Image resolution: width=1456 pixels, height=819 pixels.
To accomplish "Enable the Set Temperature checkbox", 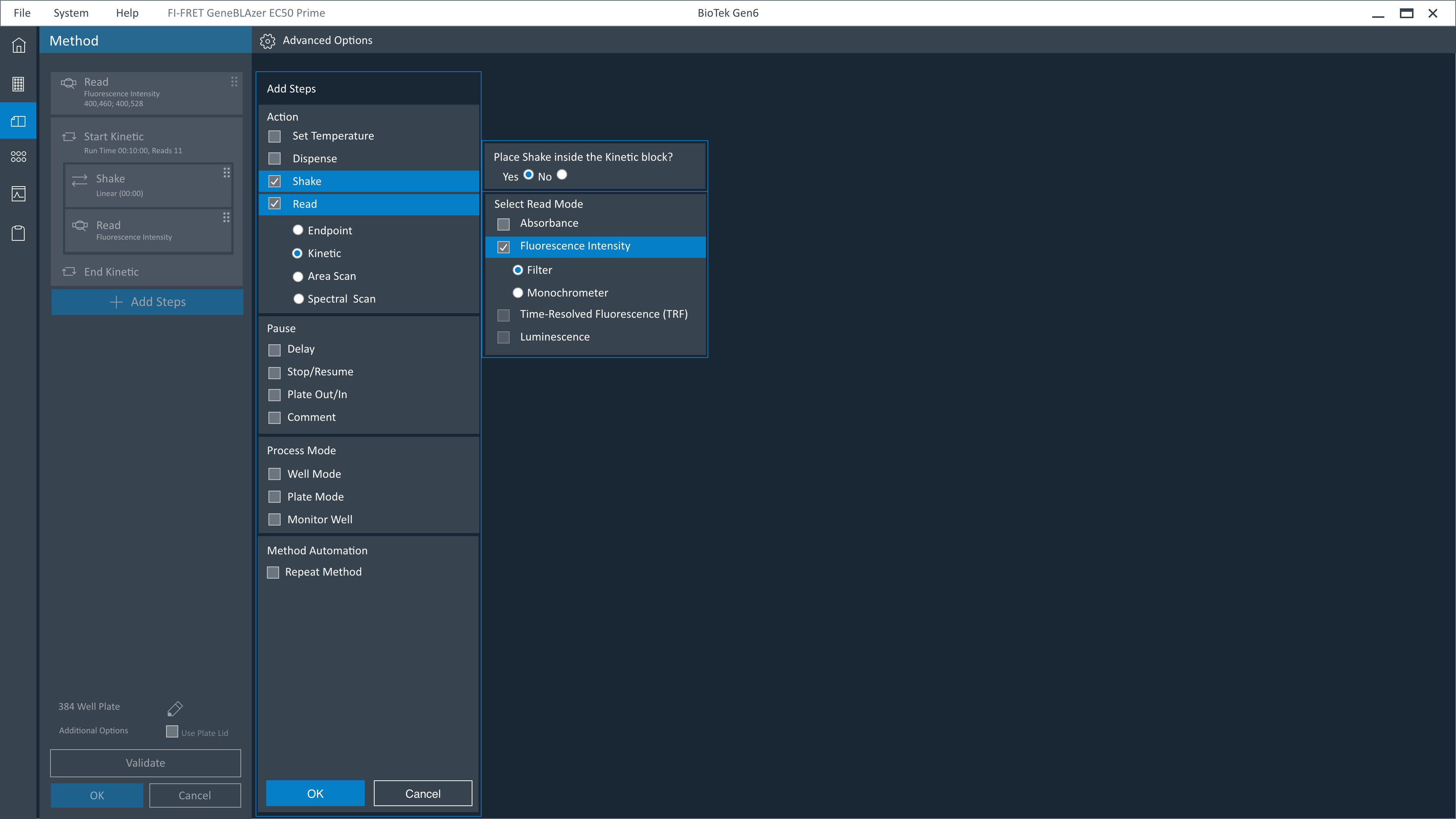I will [x=275, y=137].
